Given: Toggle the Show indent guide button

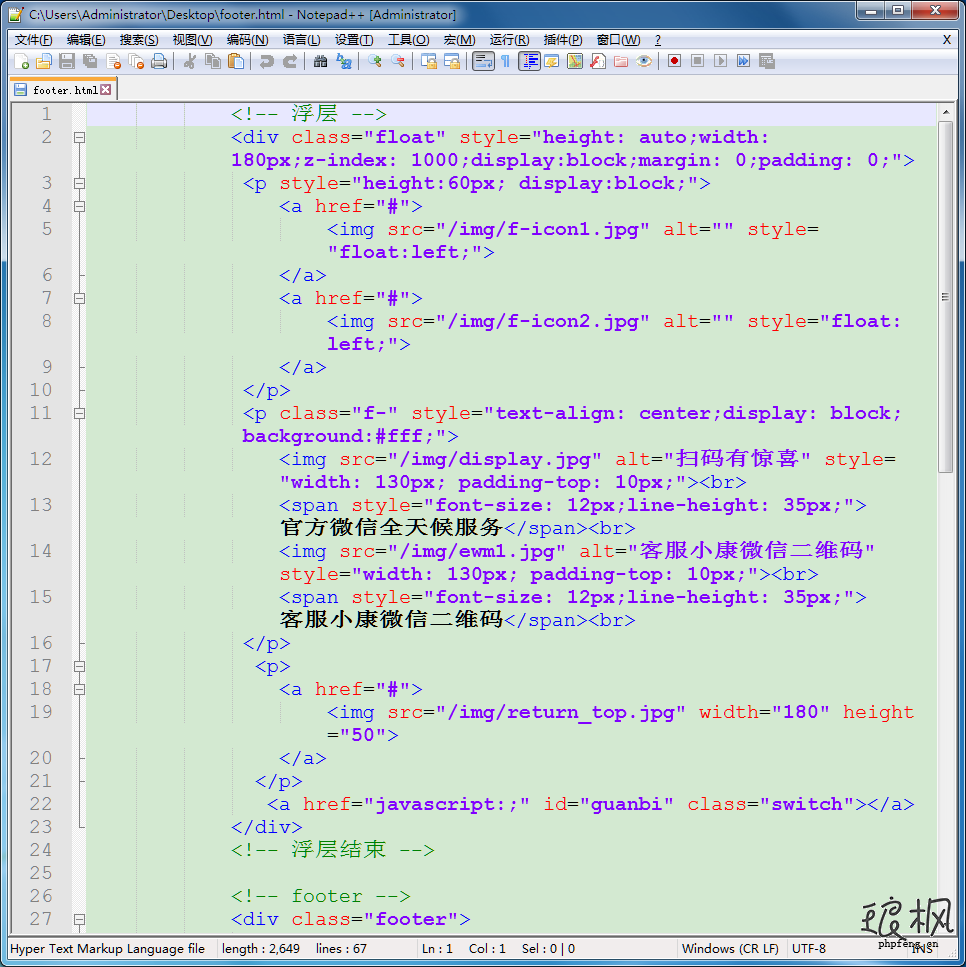Looking at the screenshot, I should [529, 61].
